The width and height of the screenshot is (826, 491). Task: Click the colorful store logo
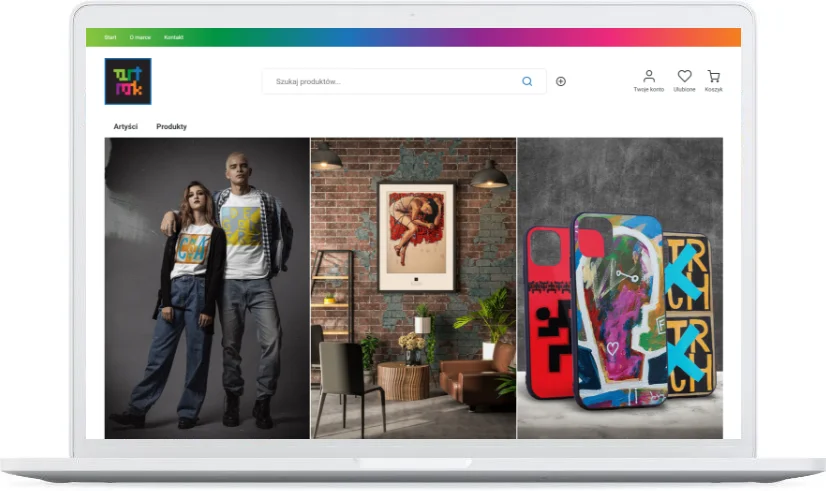click(128, 82)
